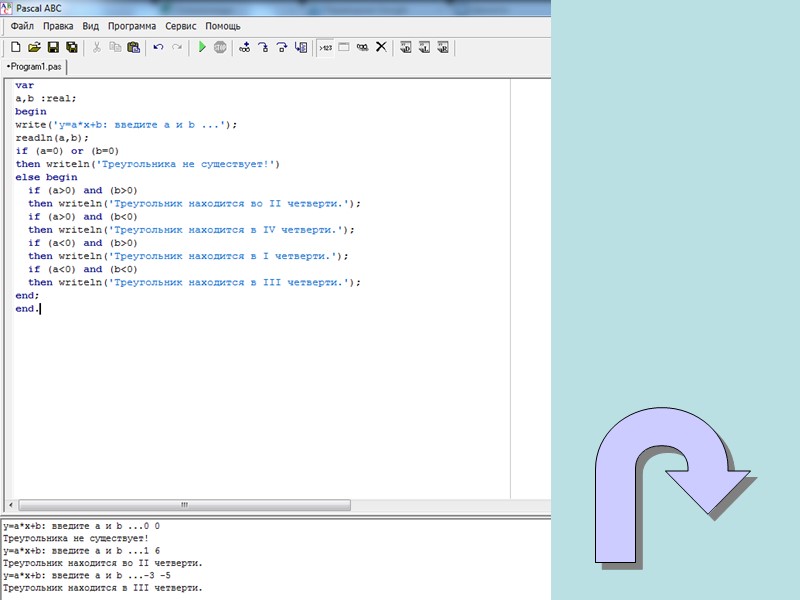The width and height of the screenshot is (800, 600).
Task: Click the Stop program icon
Action: [220, 47]
